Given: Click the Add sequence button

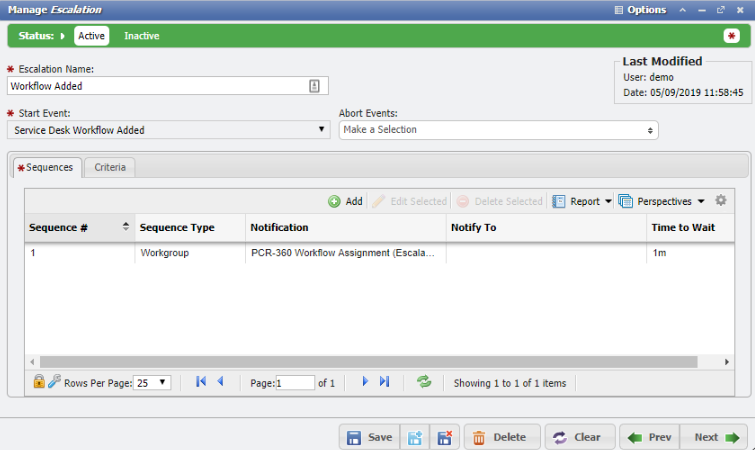Looking at the screenshot, I should click(345, 201).
